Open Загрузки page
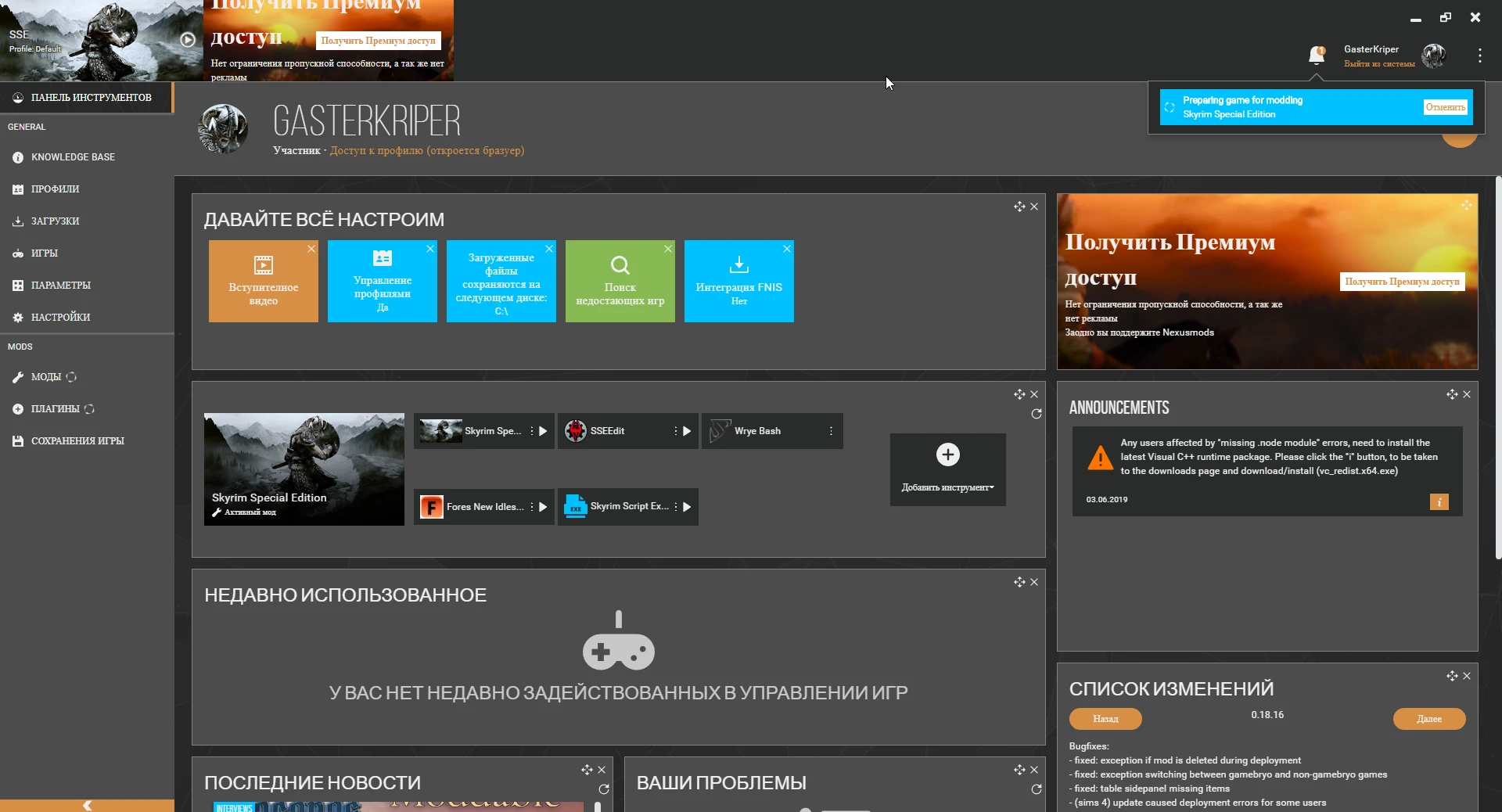This screenshot has height=812, width=1502. click(87, 221)
